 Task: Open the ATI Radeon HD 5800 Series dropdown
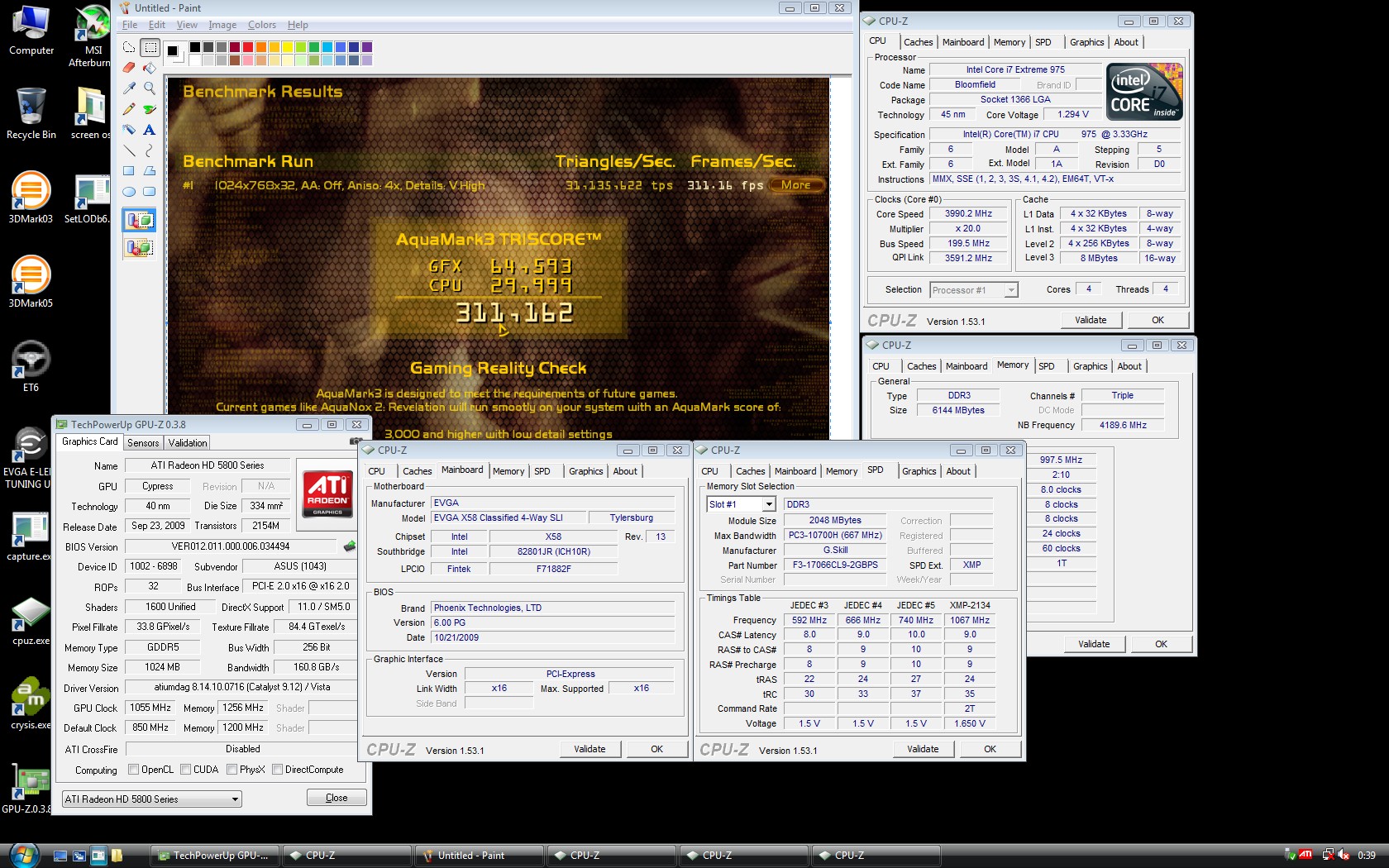[152, 799]
